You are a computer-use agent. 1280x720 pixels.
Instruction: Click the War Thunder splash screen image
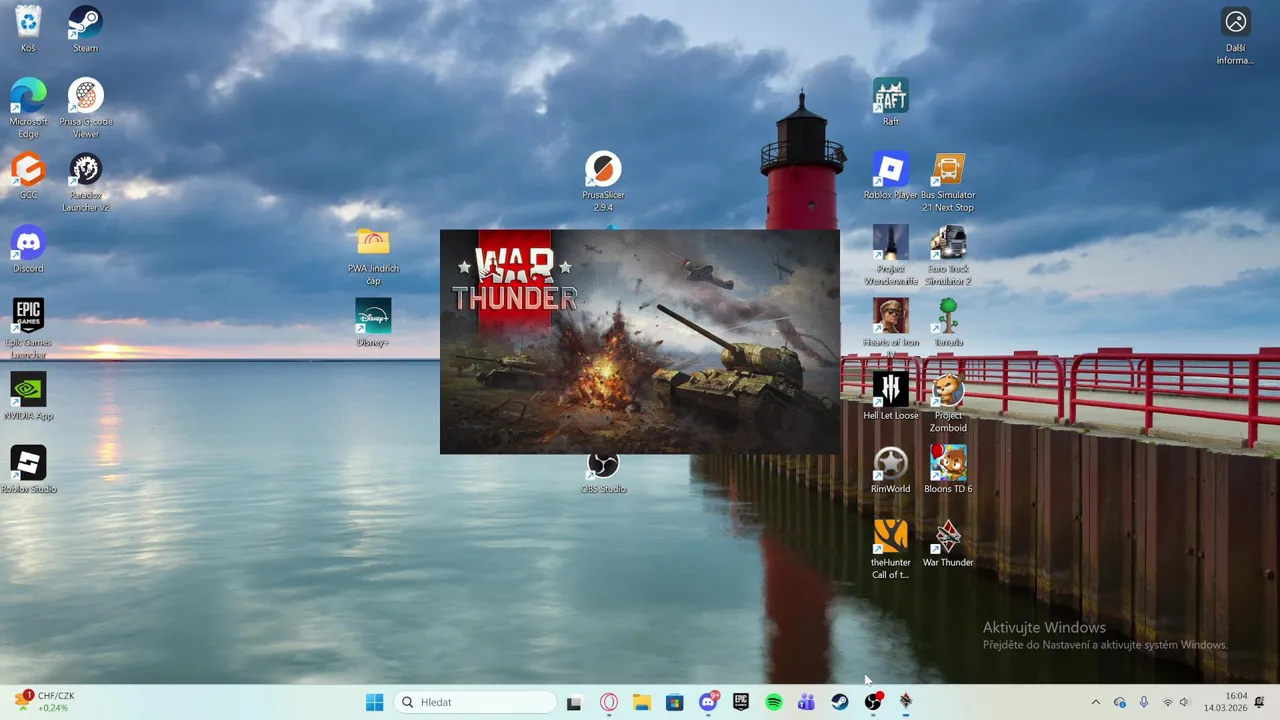point(640,342)
